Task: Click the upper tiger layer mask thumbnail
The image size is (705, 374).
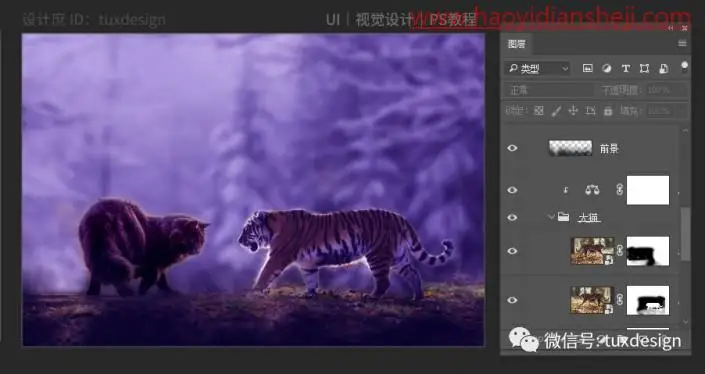Action: 648,251
